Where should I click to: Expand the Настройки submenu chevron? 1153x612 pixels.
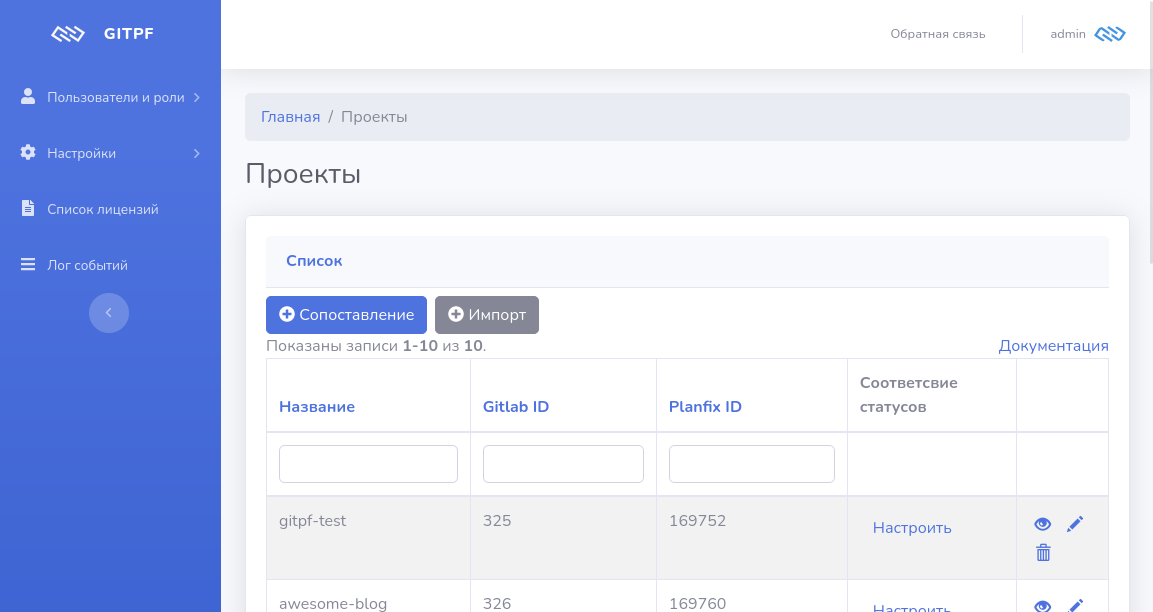pyautogui.click(x=196, y=153)
